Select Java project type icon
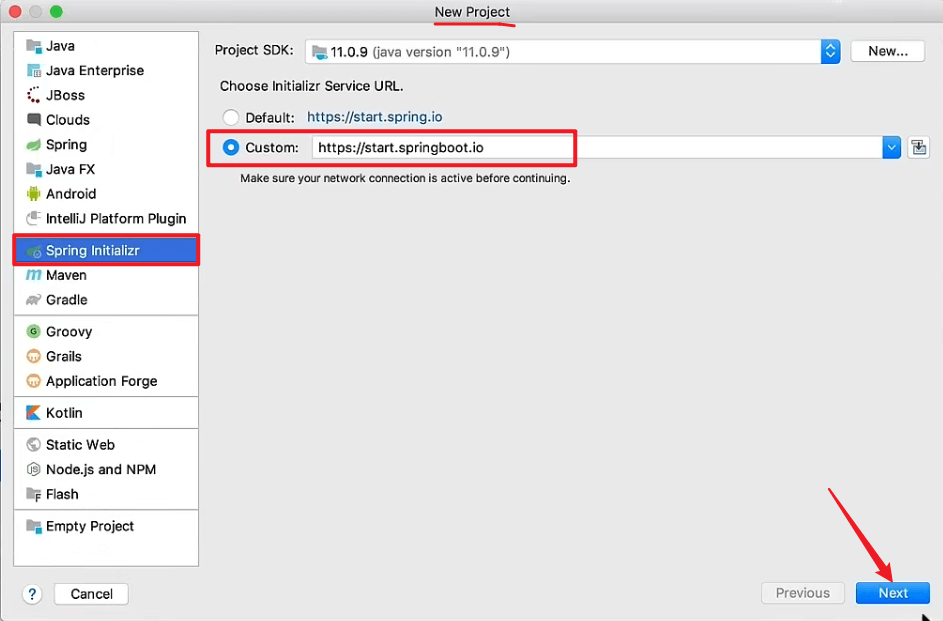 (x=34, y=46)
